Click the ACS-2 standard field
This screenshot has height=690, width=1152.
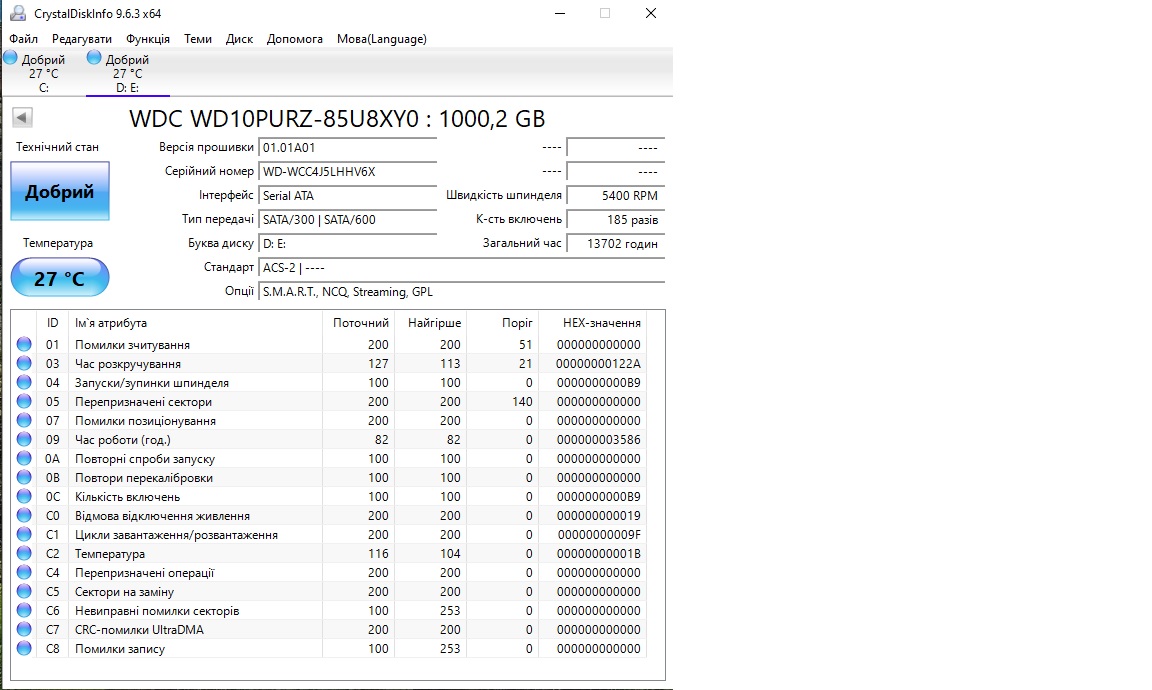pos(461,267)
